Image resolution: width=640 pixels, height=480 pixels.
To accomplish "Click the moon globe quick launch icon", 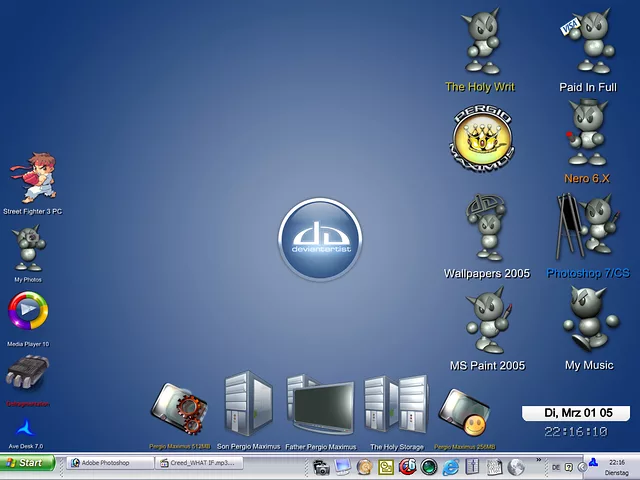I will pyautogui.click(x=516, y=467).
